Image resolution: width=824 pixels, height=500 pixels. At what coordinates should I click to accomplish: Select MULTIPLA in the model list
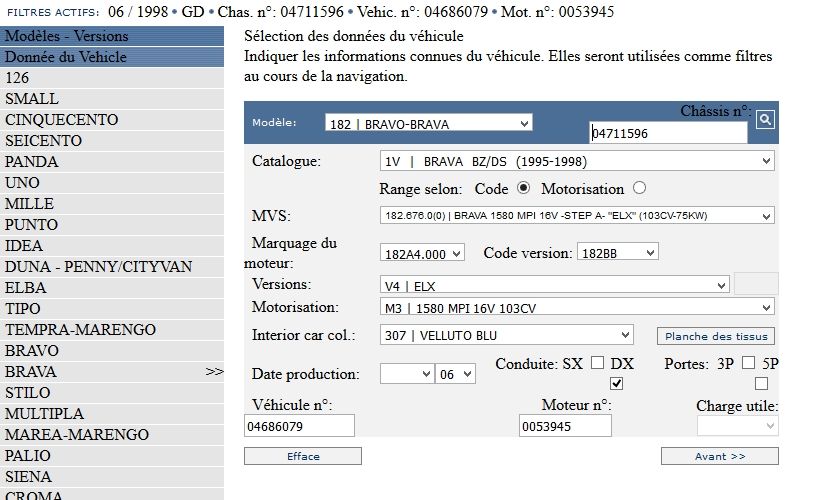click(x=112, y=414)
